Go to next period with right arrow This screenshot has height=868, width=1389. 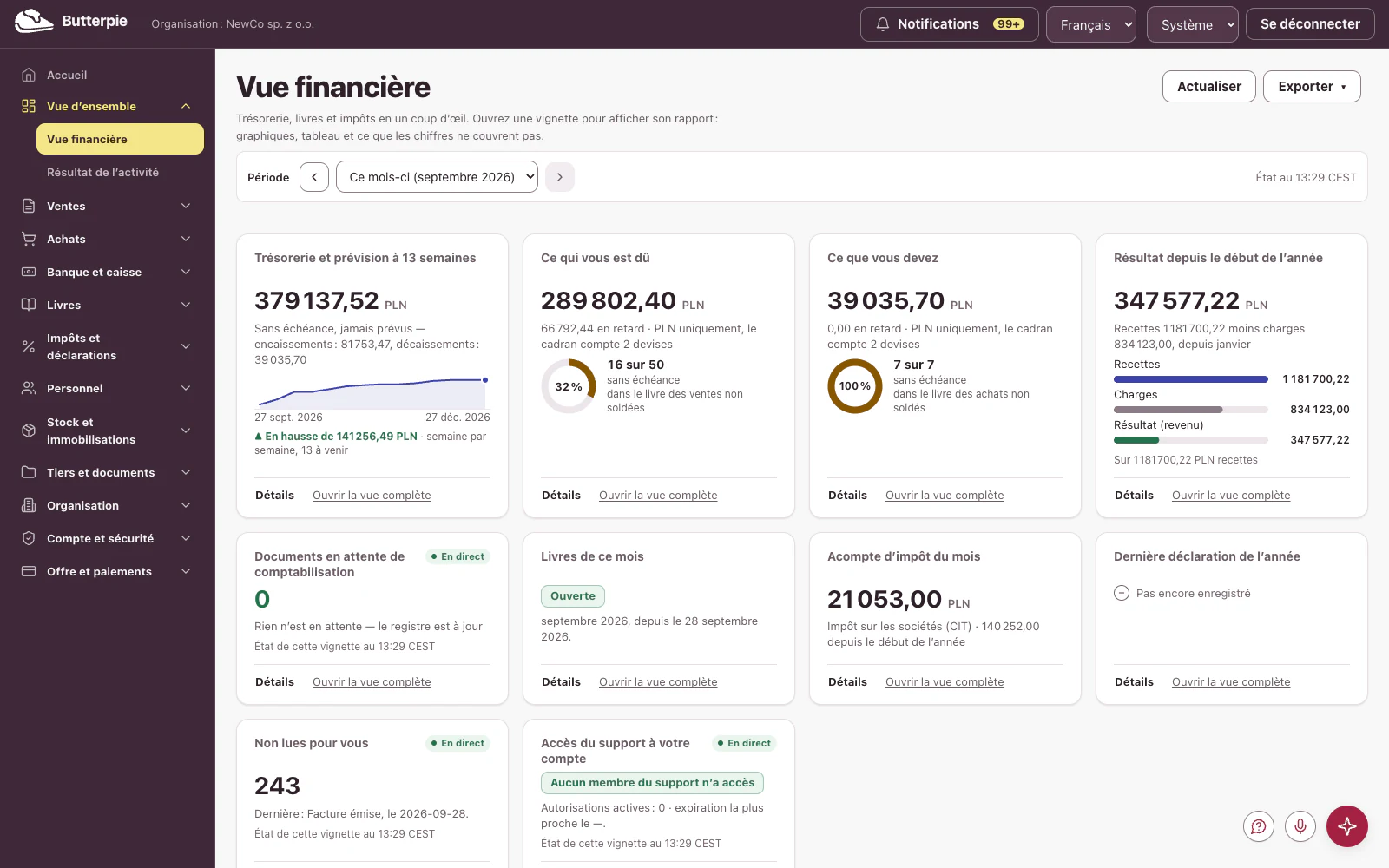560,177
